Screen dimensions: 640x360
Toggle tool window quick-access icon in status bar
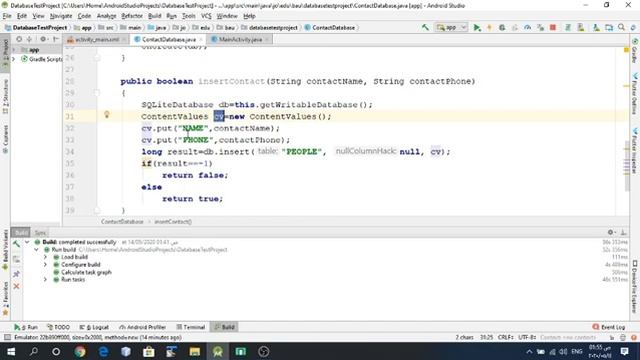7,337
